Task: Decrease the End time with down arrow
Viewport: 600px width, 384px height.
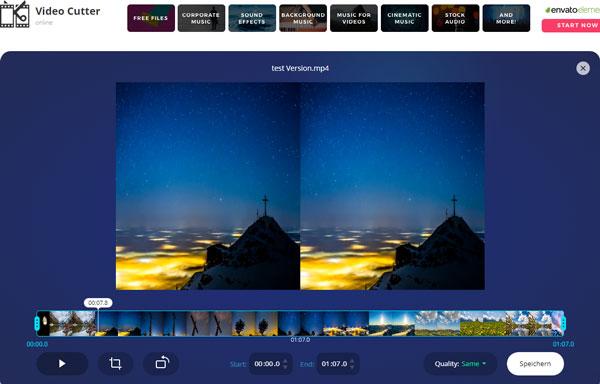Action: 352,367
